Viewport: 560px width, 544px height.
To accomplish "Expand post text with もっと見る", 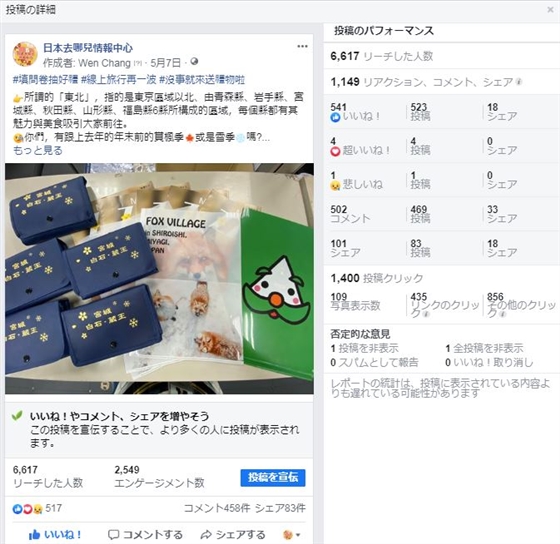I will point(38,150).
